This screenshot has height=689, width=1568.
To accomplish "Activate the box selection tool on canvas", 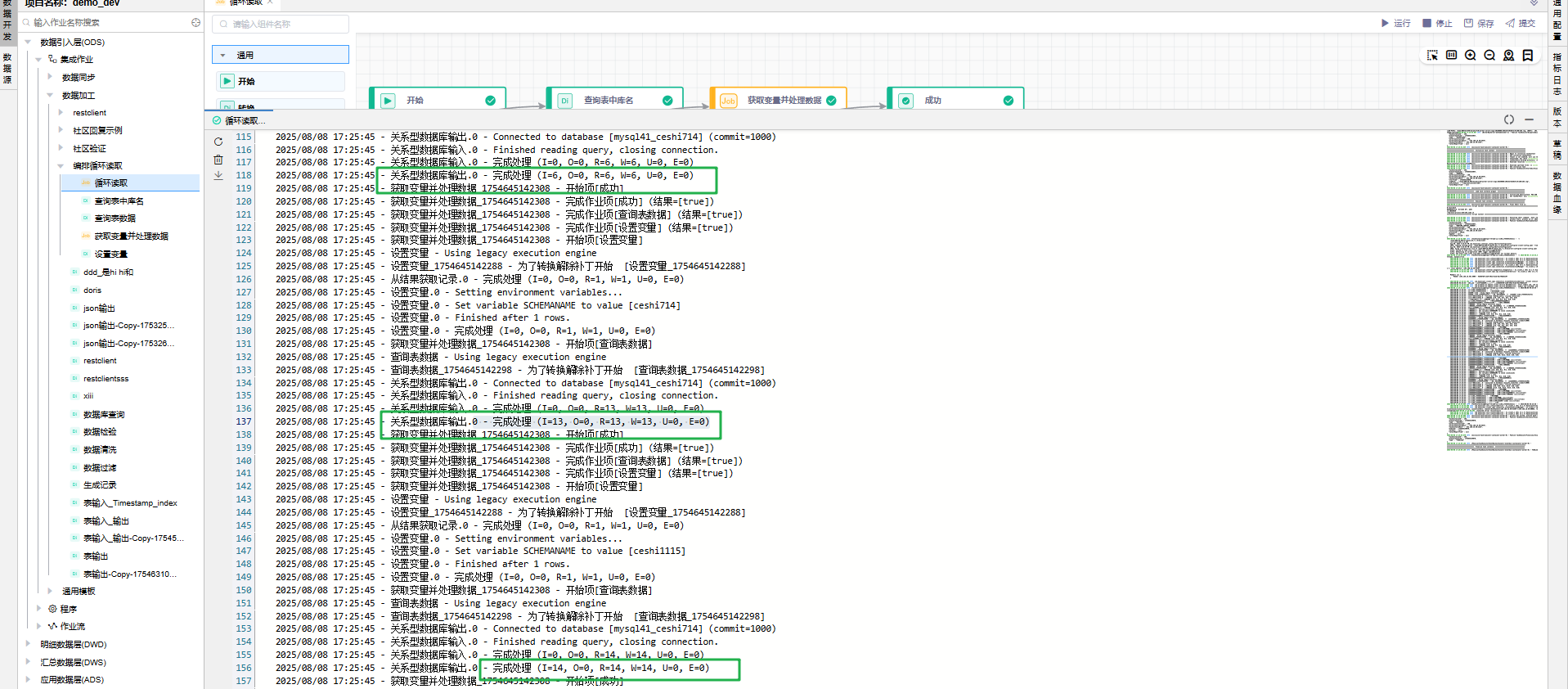I will 1432,56.
